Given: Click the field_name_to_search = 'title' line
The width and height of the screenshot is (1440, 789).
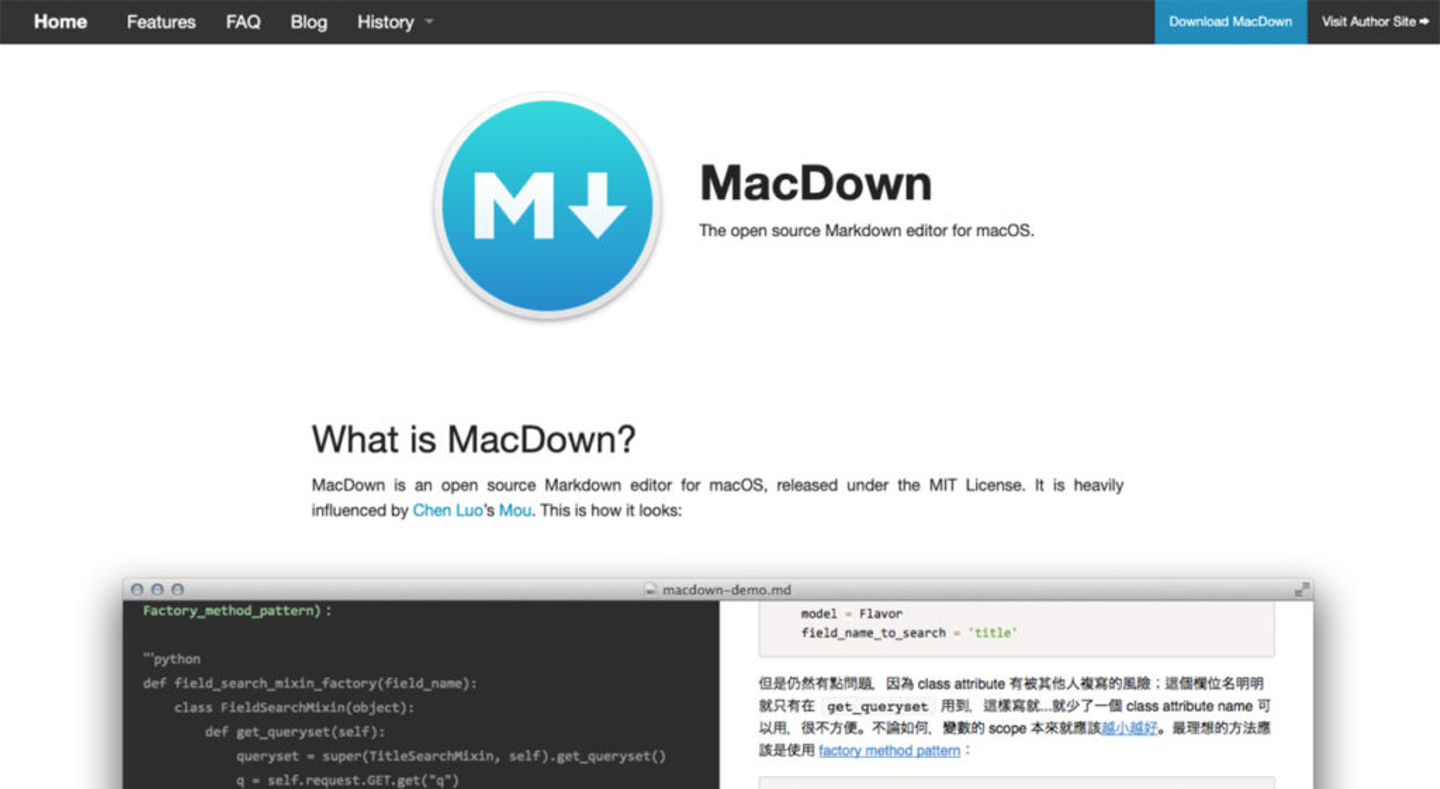Looking at the screenshot, I should [909, 633].
